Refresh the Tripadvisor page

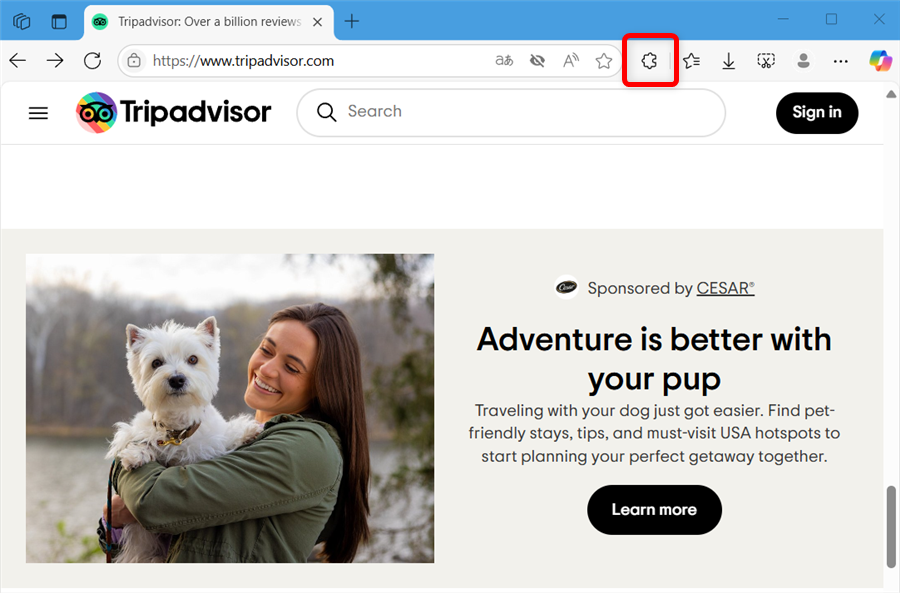pyautogui.click(x=92, y=61)
